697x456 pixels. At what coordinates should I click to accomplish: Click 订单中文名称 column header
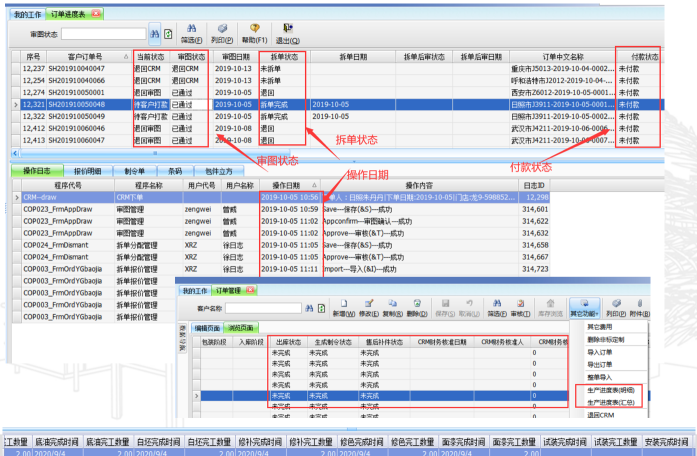point(563,57)
